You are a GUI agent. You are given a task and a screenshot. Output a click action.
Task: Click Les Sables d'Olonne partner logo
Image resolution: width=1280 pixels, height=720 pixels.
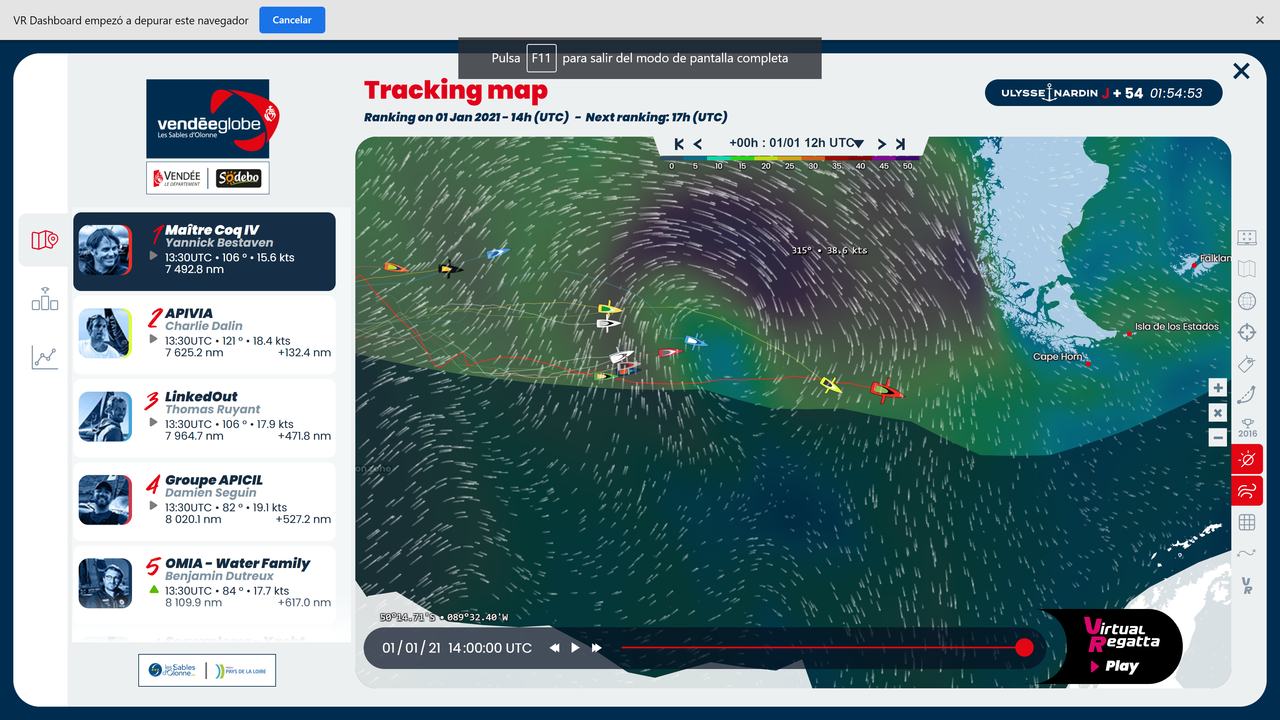[x=207, y=670]
